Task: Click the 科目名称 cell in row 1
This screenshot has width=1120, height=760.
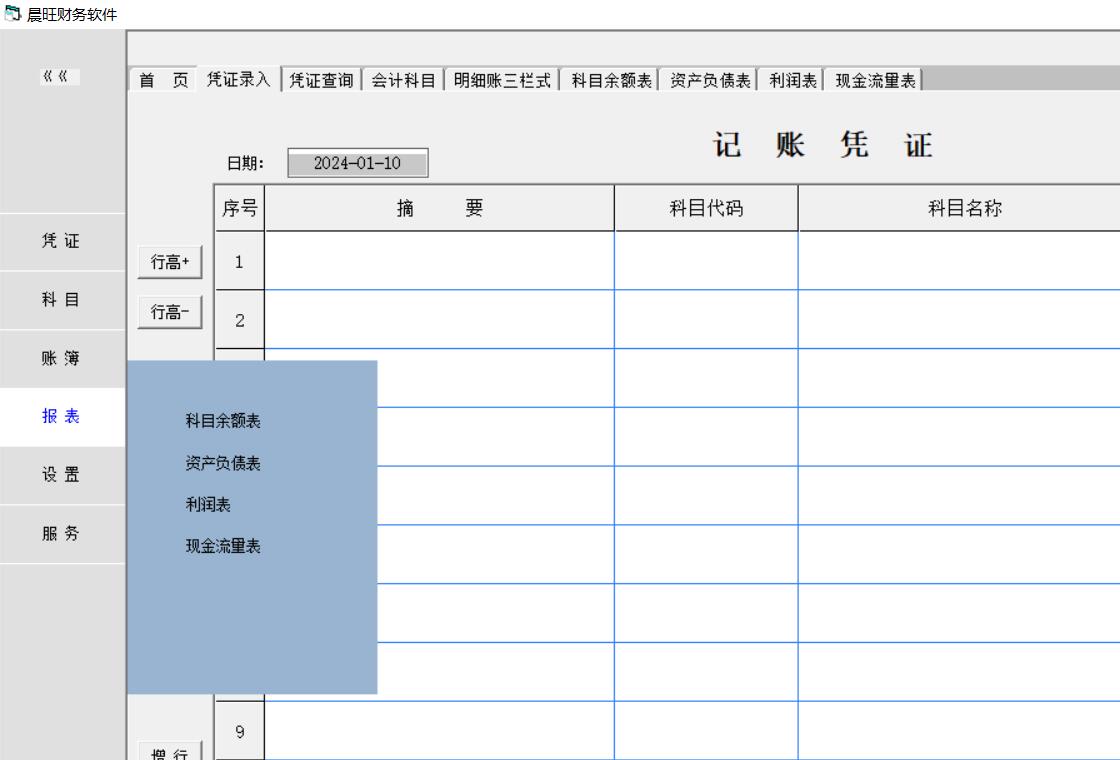Action: (x=958, y=261)
